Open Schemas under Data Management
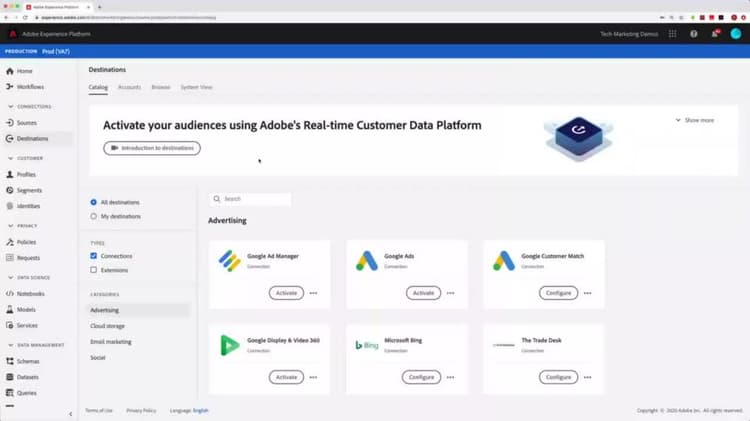Viewport: 750px width, 421px height. coord(23,361)
